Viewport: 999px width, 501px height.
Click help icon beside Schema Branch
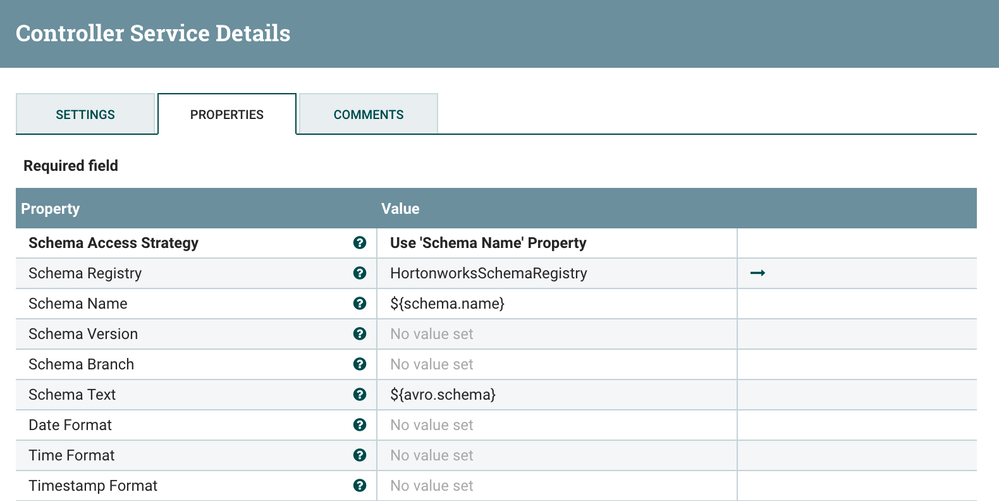360,364
